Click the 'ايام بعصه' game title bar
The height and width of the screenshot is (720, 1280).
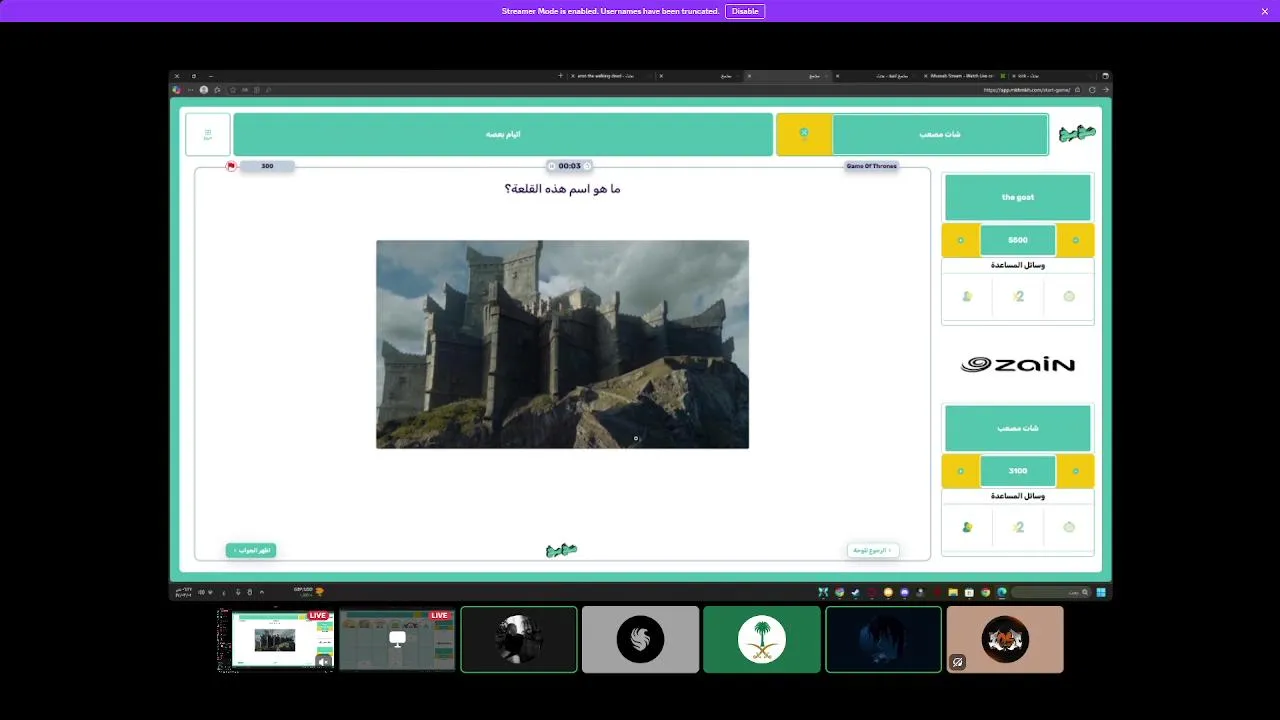pos(503,134)
